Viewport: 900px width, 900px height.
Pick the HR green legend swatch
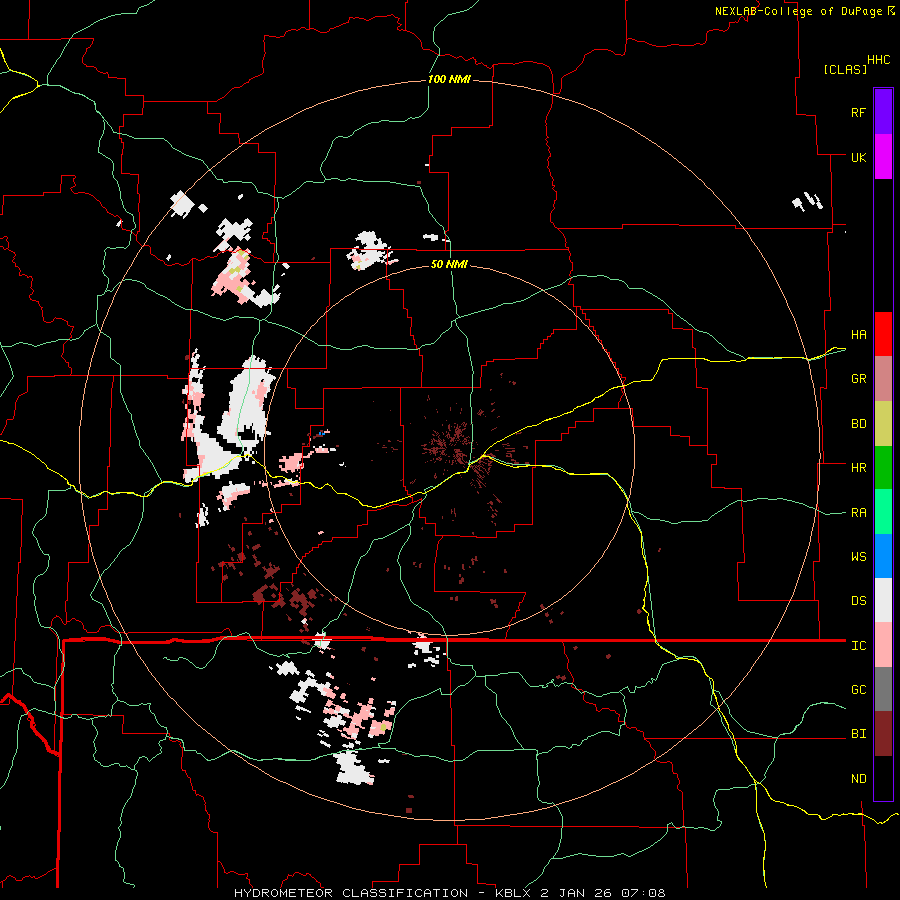pyautogui.click(x=883, y=468)
